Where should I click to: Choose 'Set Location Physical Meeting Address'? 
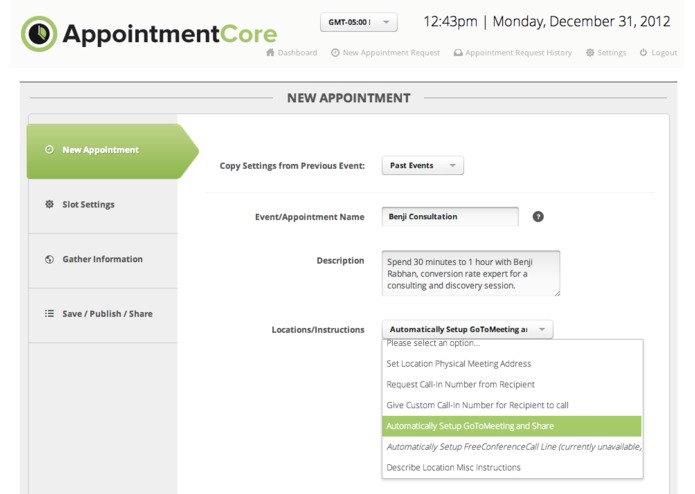[x=512, y=364]
